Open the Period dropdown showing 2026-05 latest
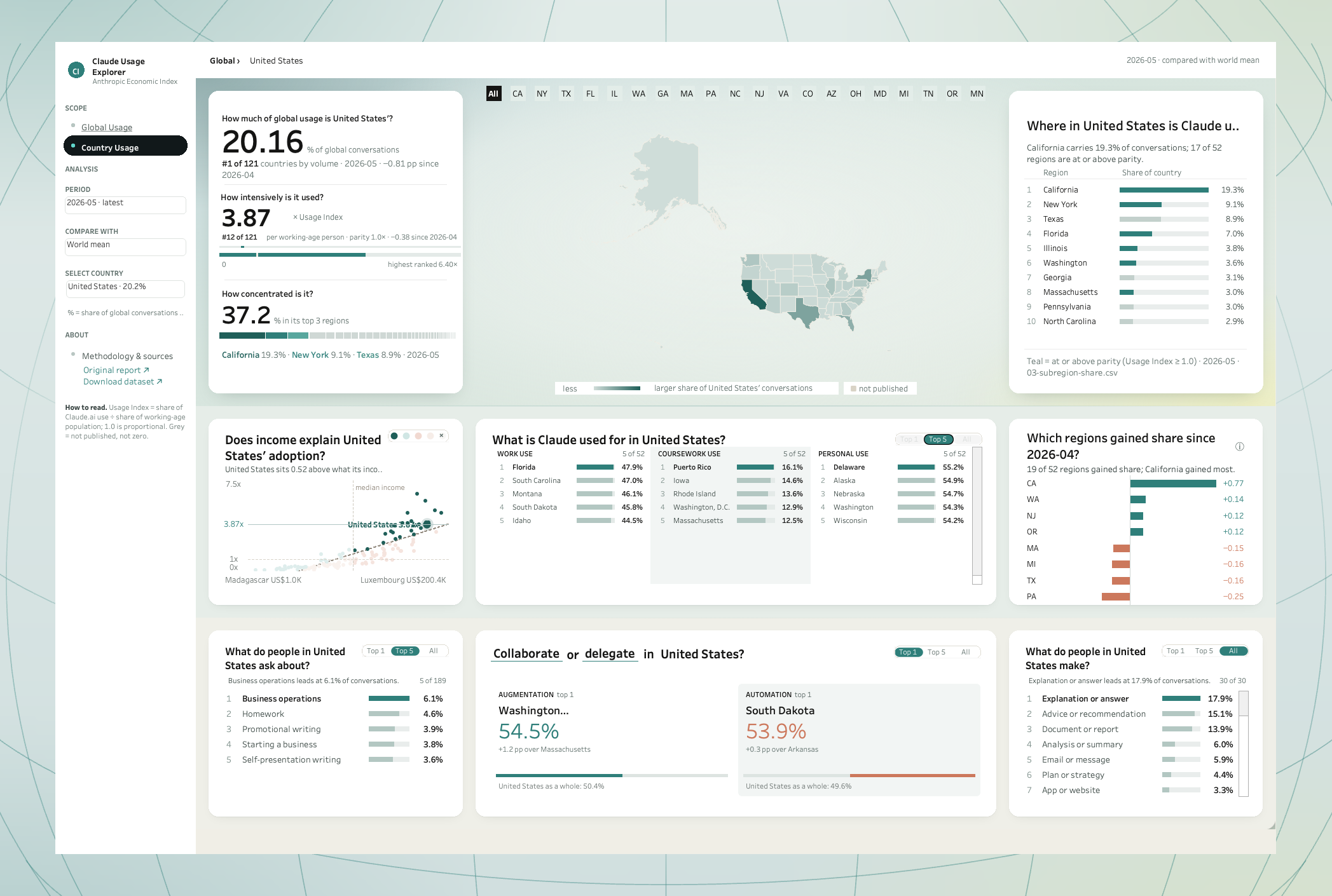Image resolution: width=1332 pixels, height=896 pixels. click(125, 205)
